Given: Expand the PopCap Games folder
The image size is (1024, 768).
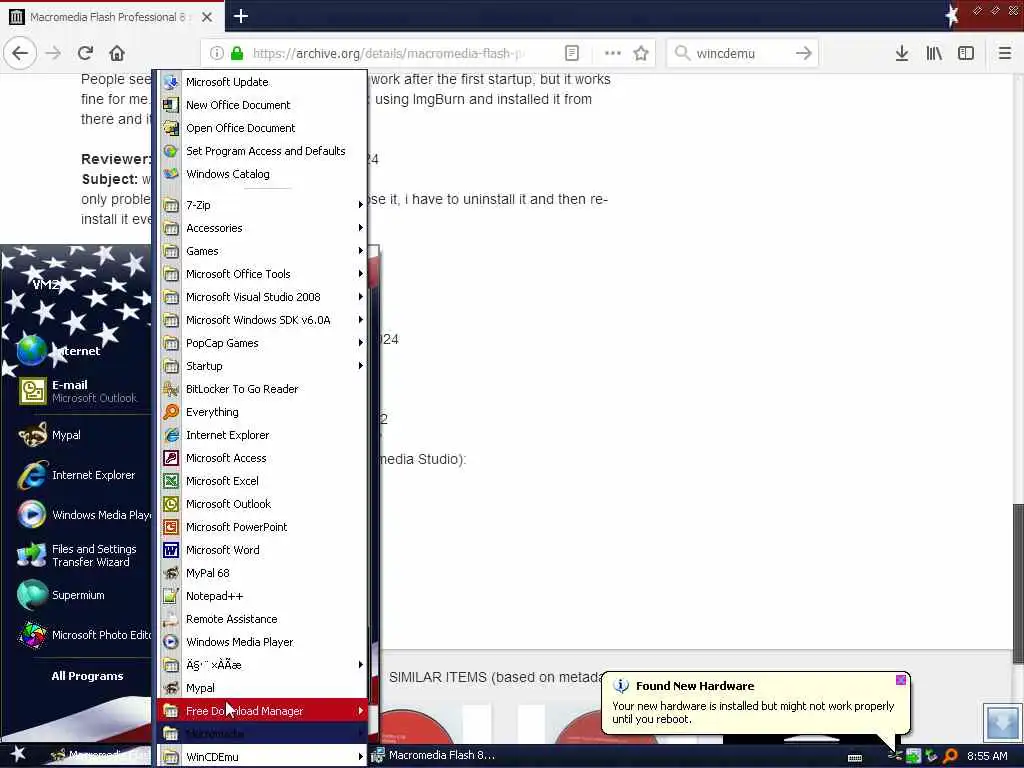Looking at the screenshot, I should click(x=261, y=343).
